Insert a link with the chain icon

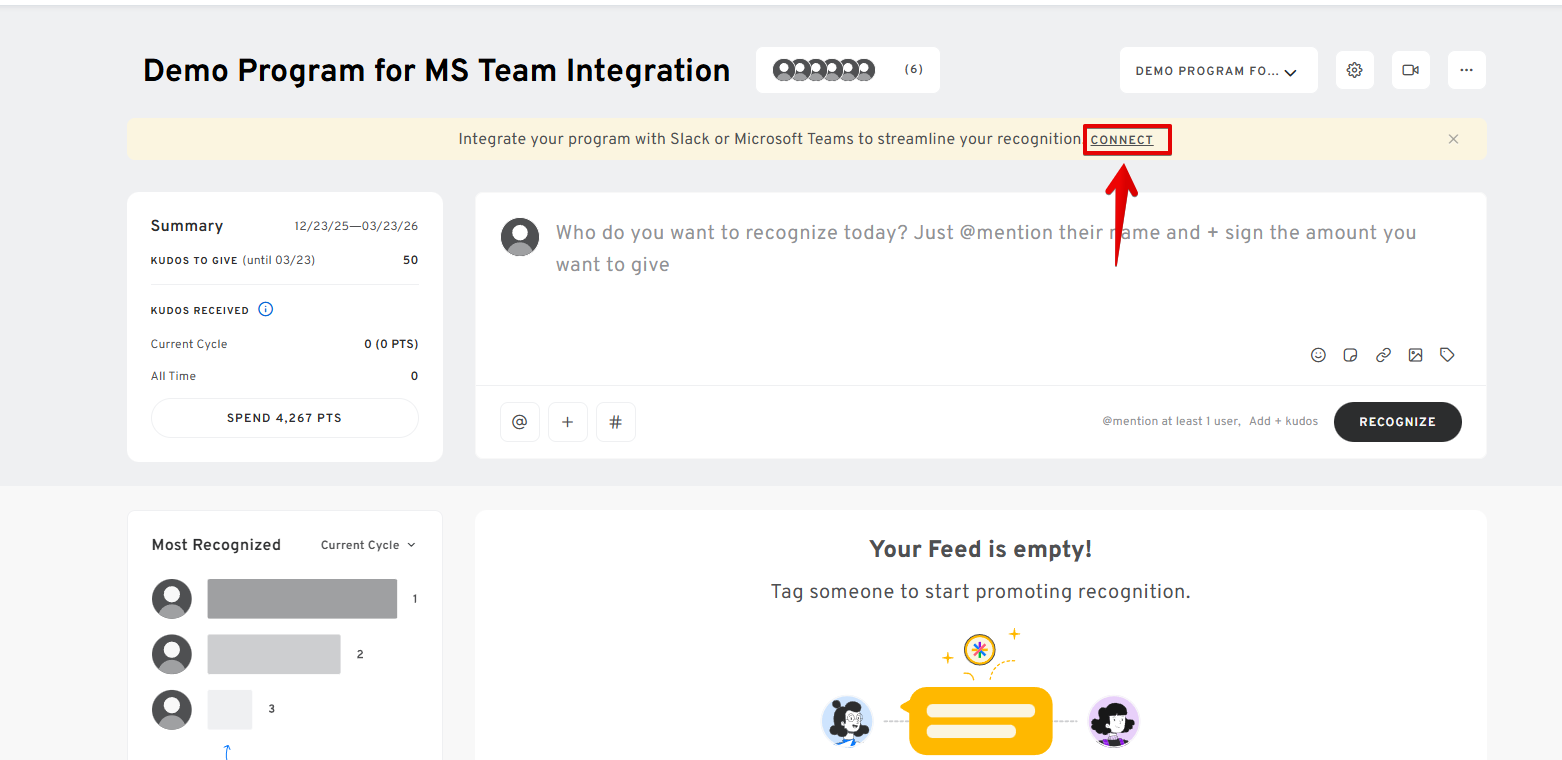pyautogui.click(x=1383, y=355)
